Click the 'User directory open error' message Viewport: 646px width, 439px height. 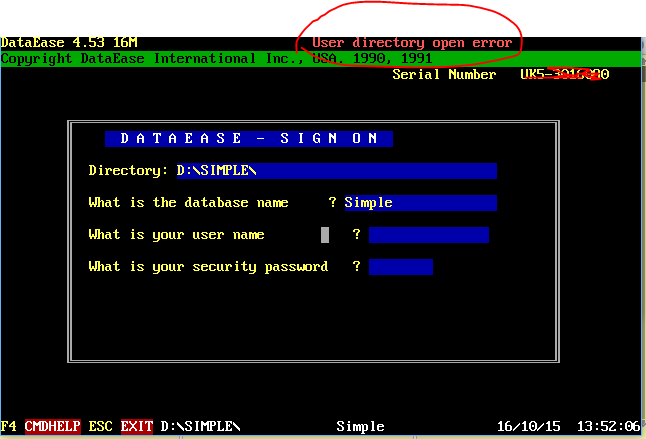coord(412,43)
